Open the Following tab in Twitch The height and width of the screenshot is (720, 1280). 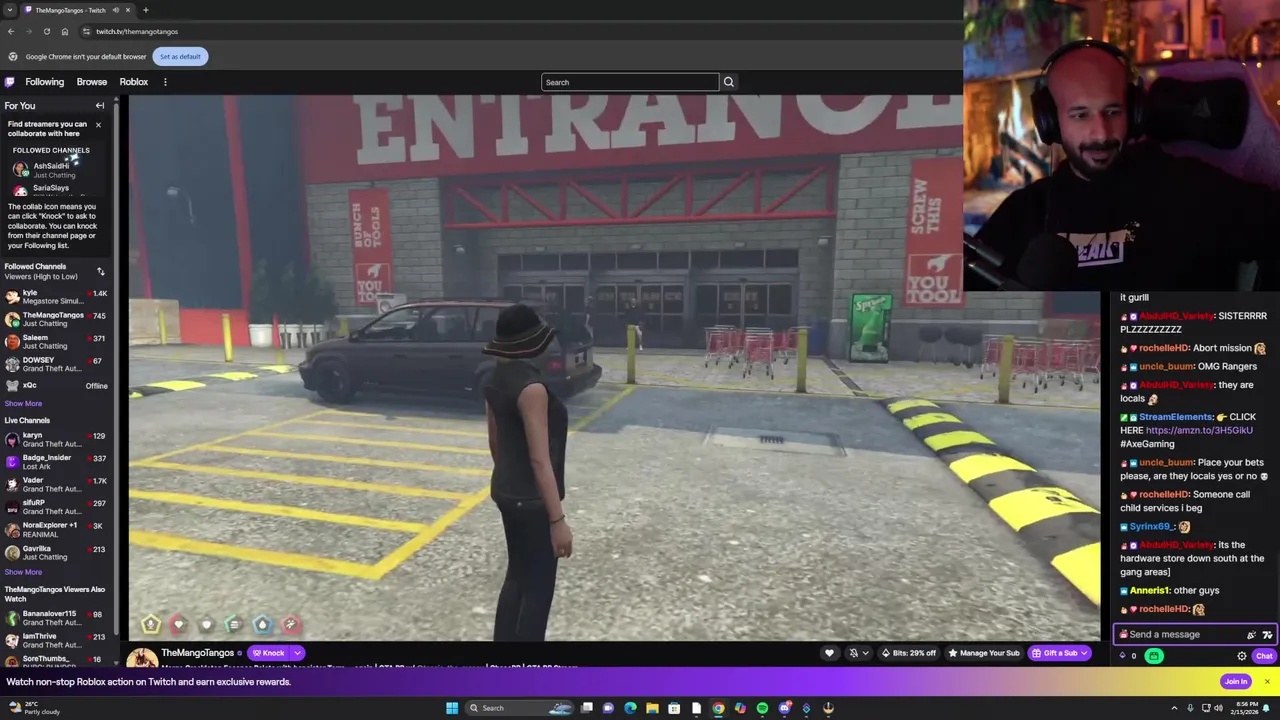pos(44,82)
